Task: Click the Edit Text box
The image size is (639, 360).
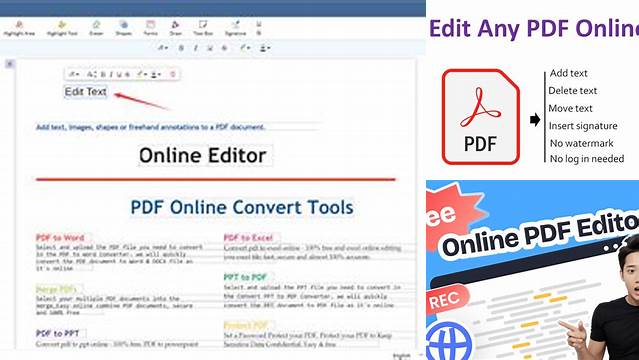Action: 86,92
